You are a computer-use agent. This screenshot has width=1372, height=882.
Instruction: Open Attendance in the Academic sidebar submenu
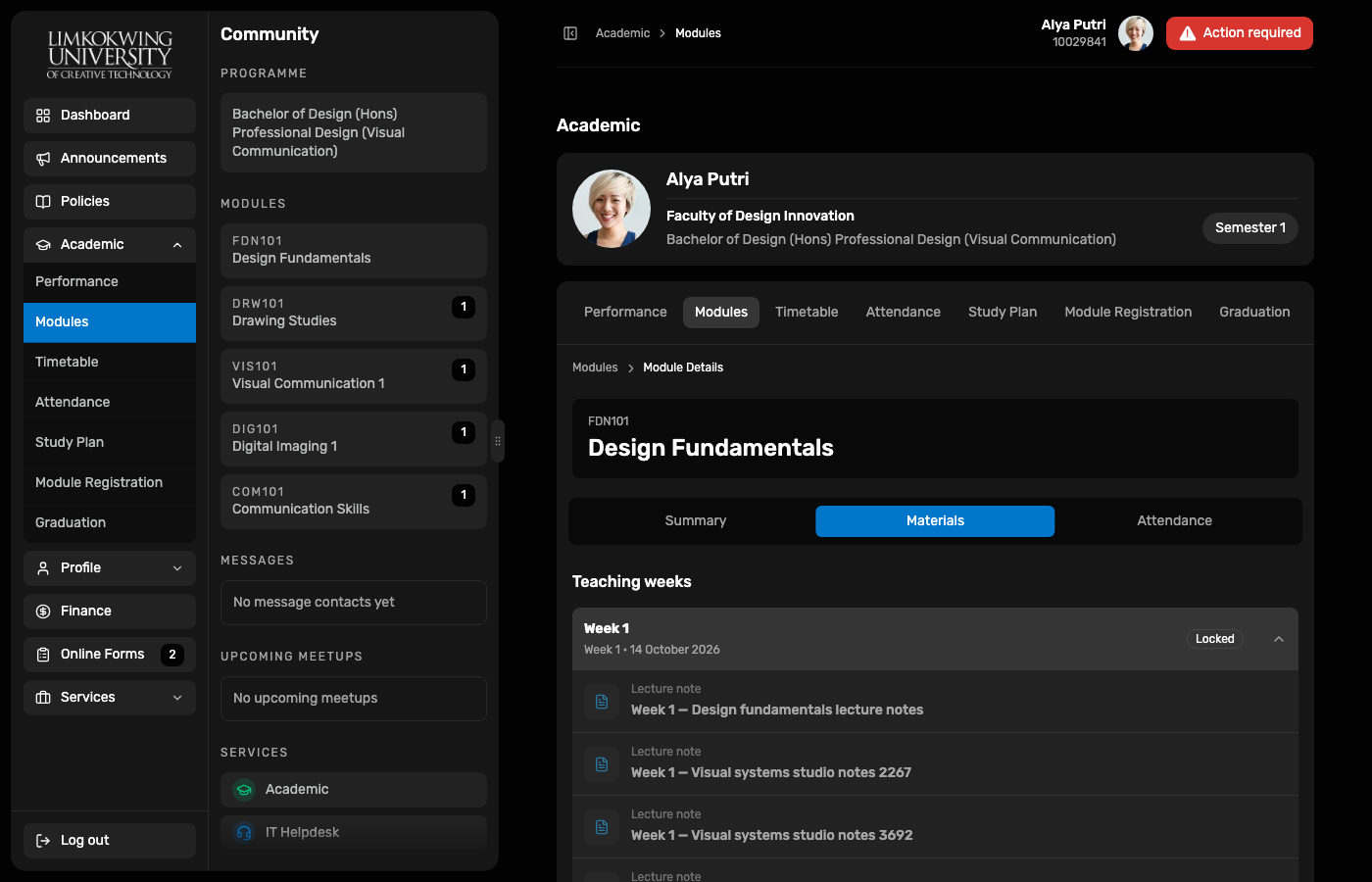(x=110, y=403)
